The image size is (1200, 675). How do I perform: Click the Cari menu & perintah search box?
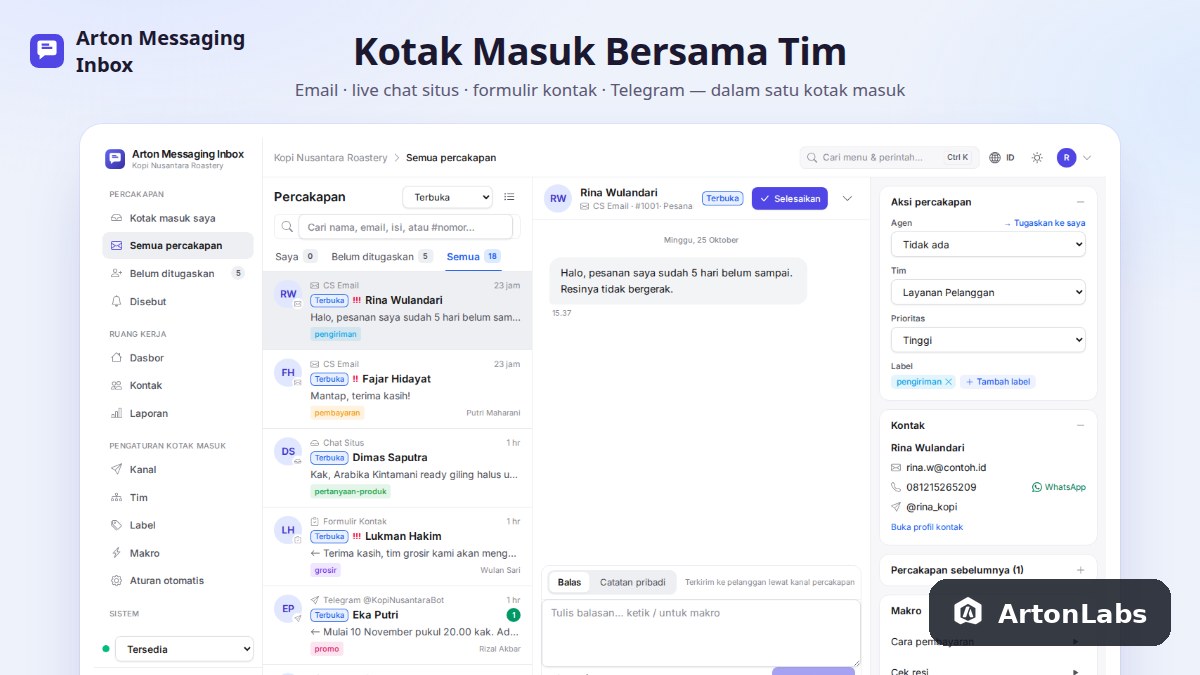[x=889, y=157]
